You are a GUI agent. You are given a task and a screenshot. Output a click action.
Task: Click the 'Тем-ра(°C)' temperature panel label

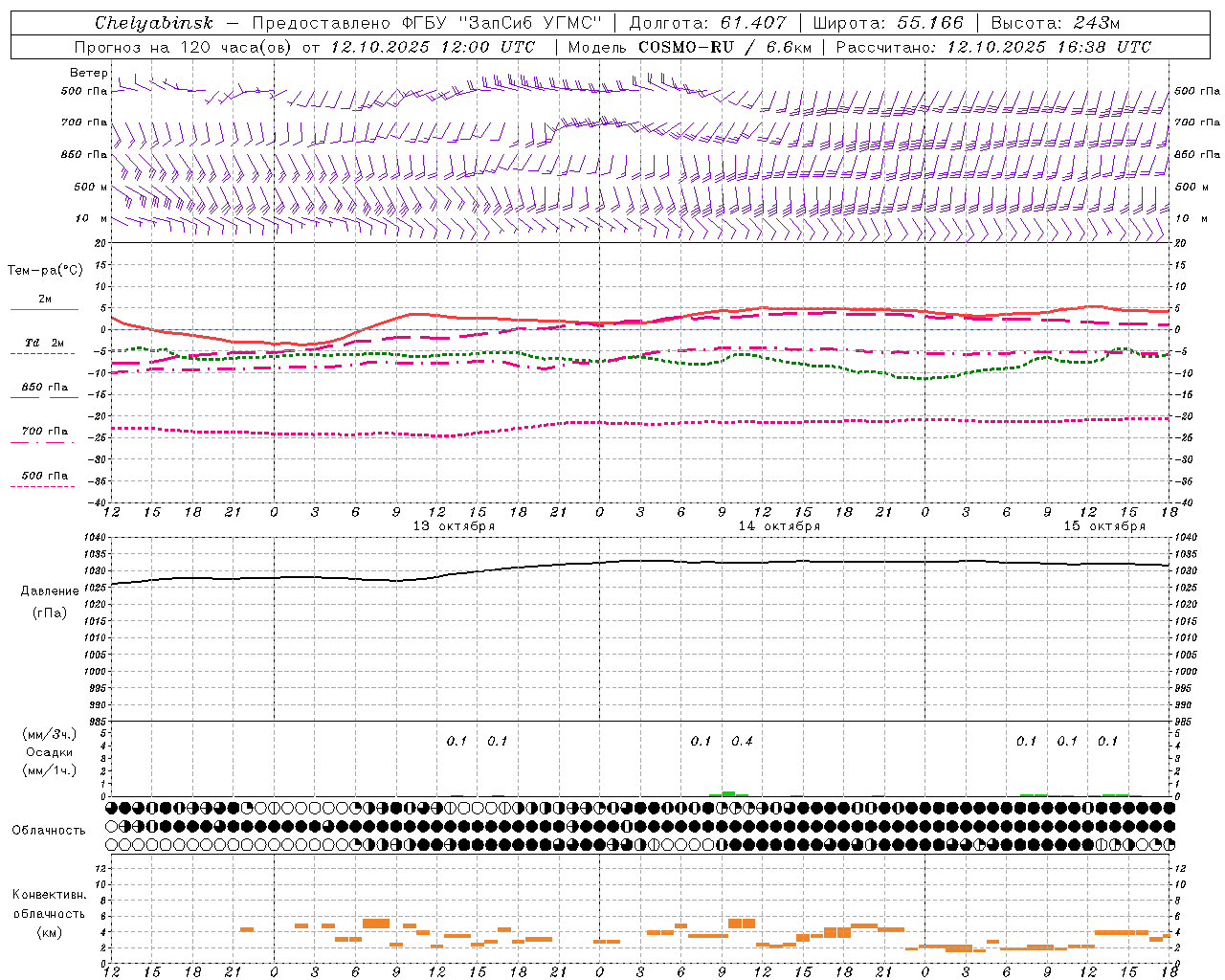(x=45, y=270)
